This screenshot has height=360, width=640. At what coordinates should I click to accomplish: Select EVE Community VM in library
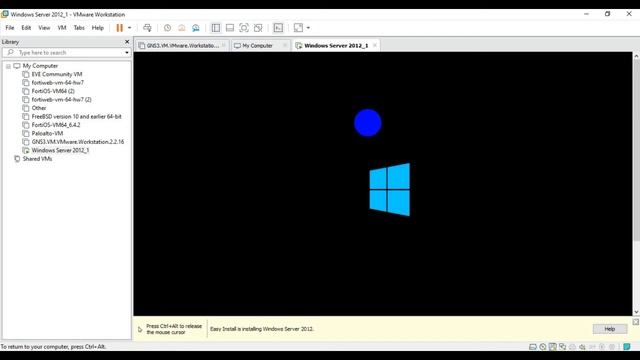click(x=57, y=74)
